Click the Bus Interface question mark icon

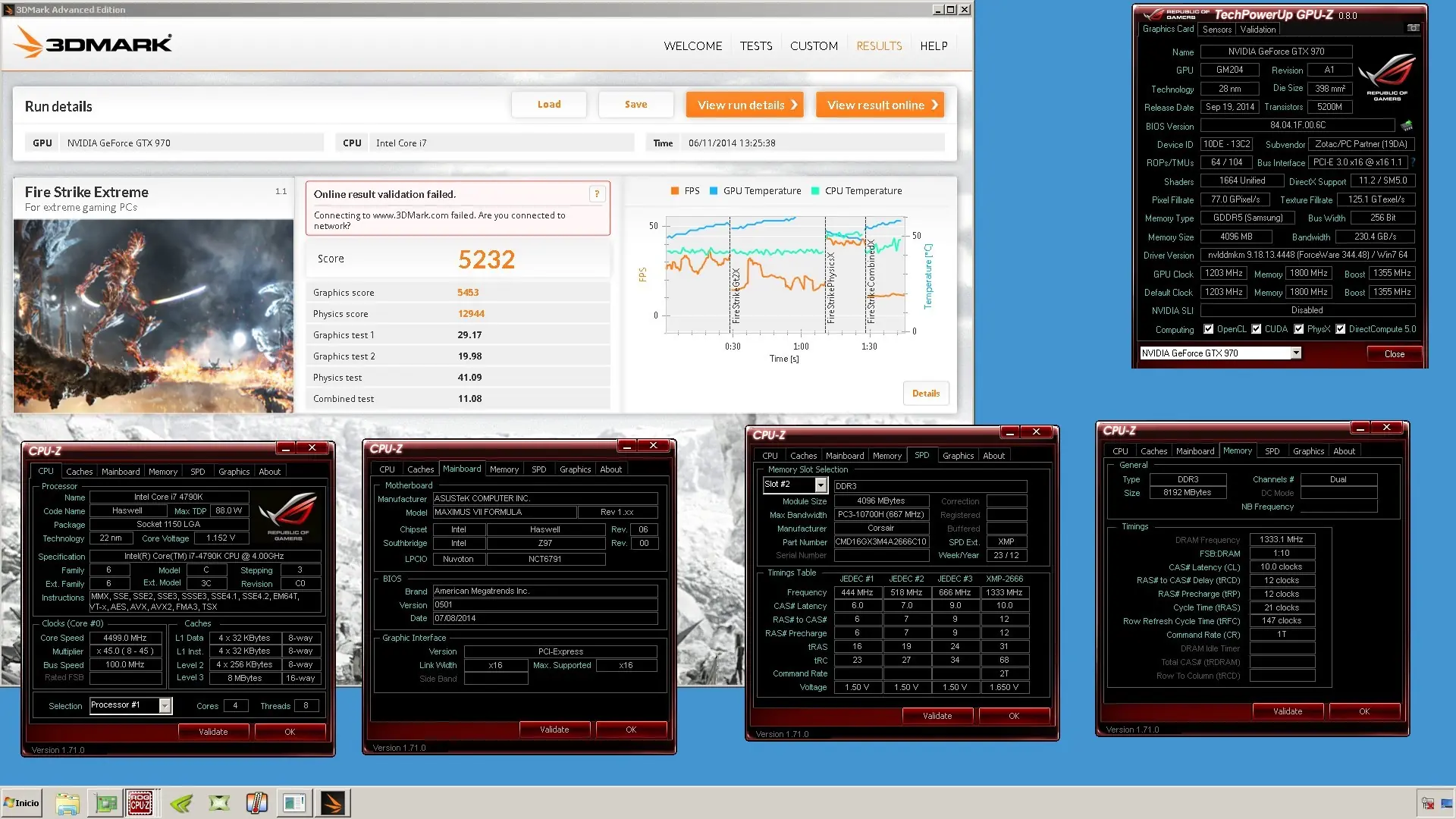click(1414, 162)
